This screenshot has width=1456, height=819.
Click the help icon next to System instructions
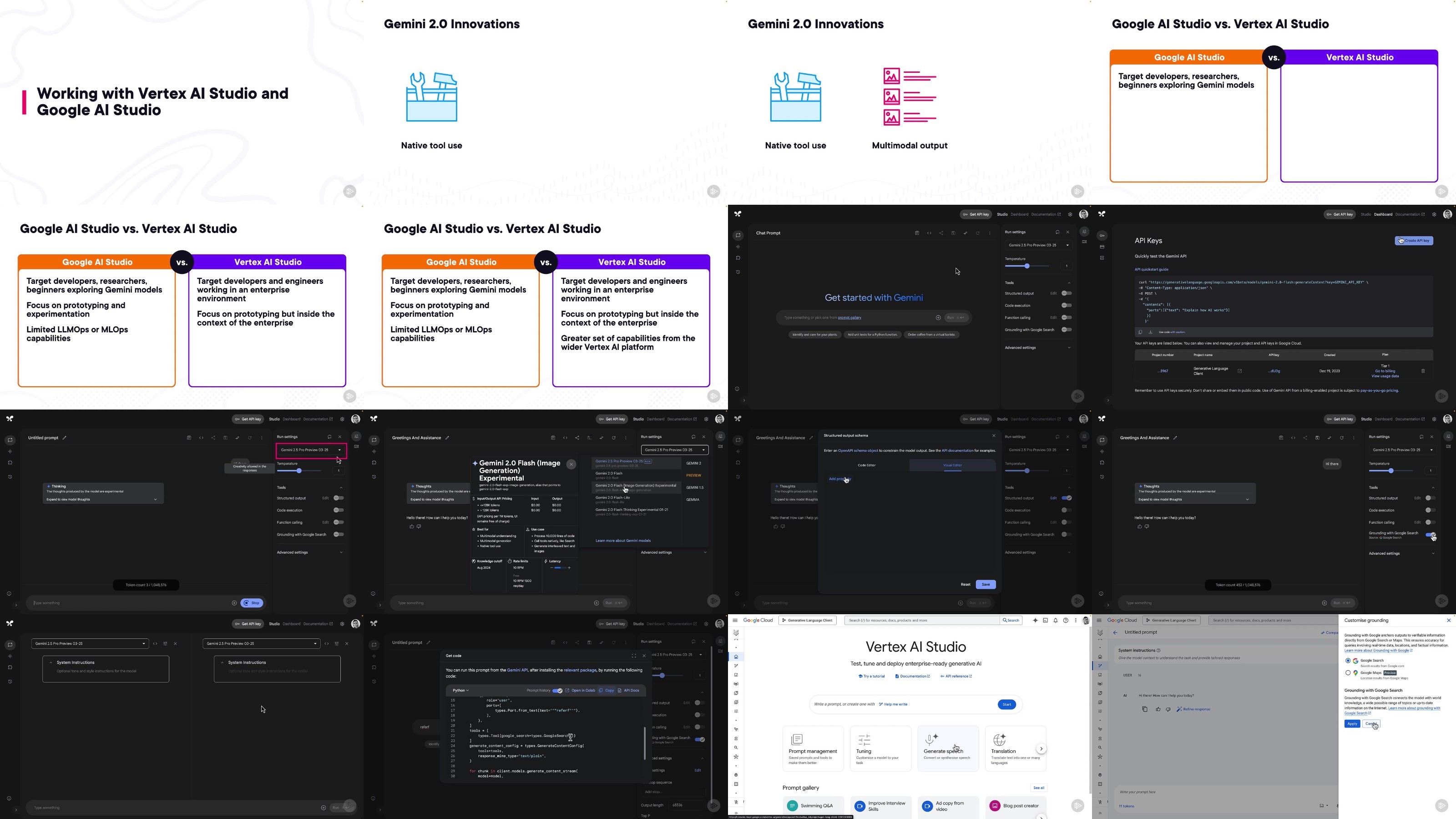(x=1159, y=651)
